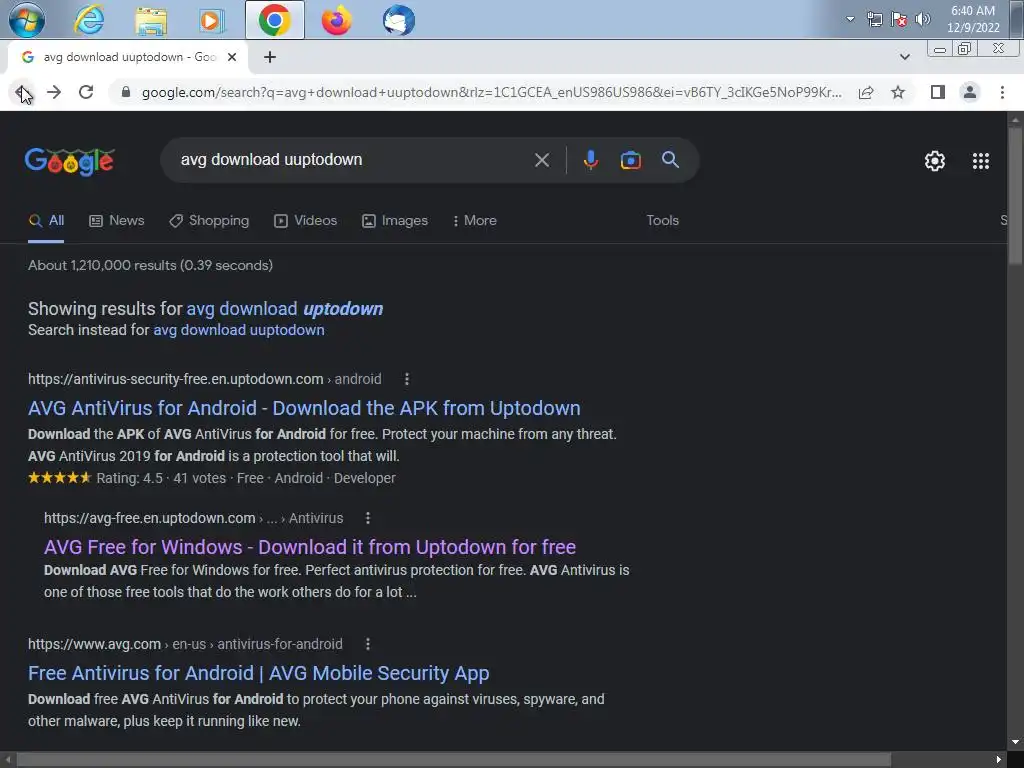The image size is (1024, 768).
Task: Expand the More search filters menu
Action: (x=474, y=221)
